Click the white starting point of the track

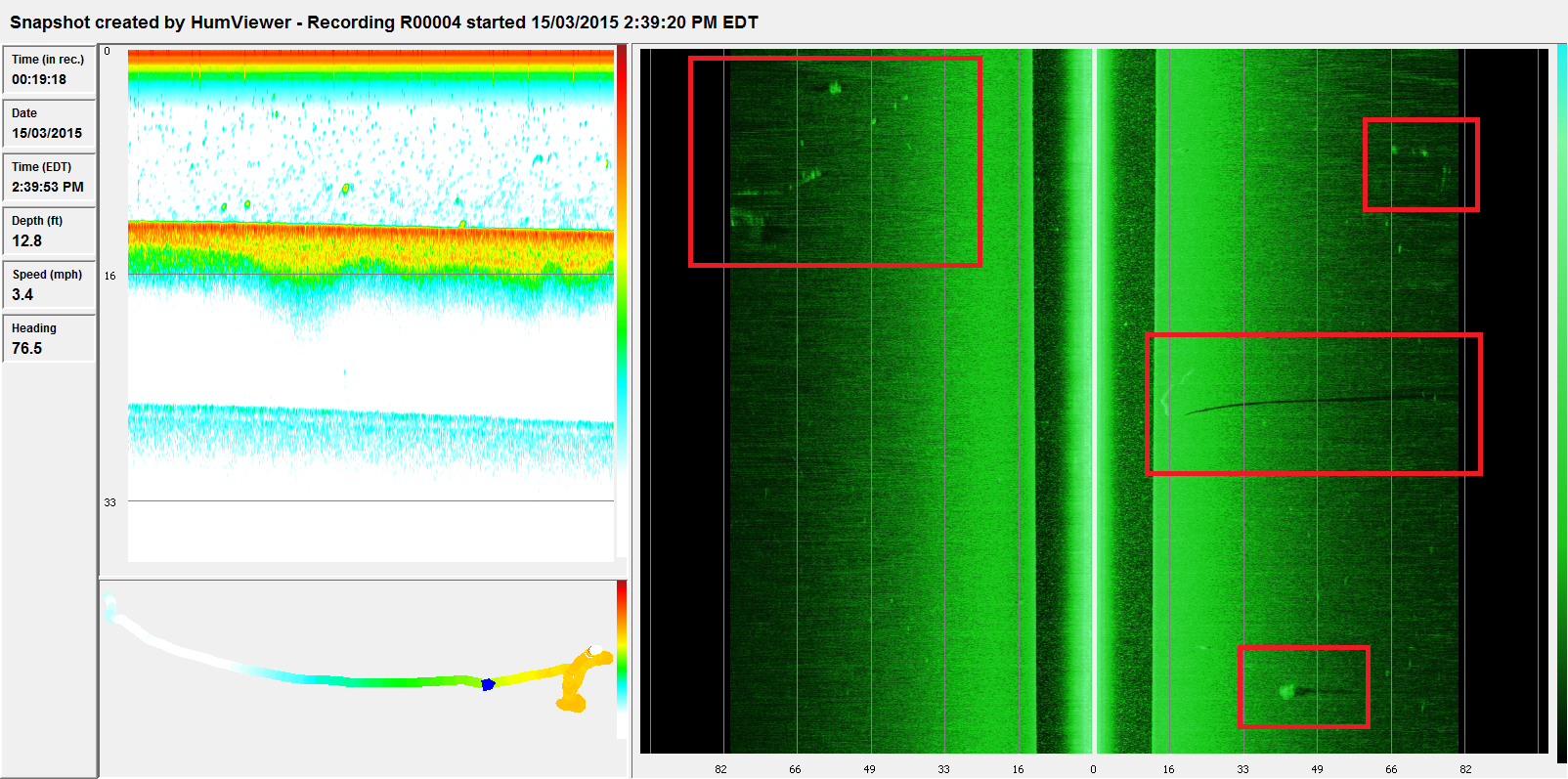coord(109,606)
